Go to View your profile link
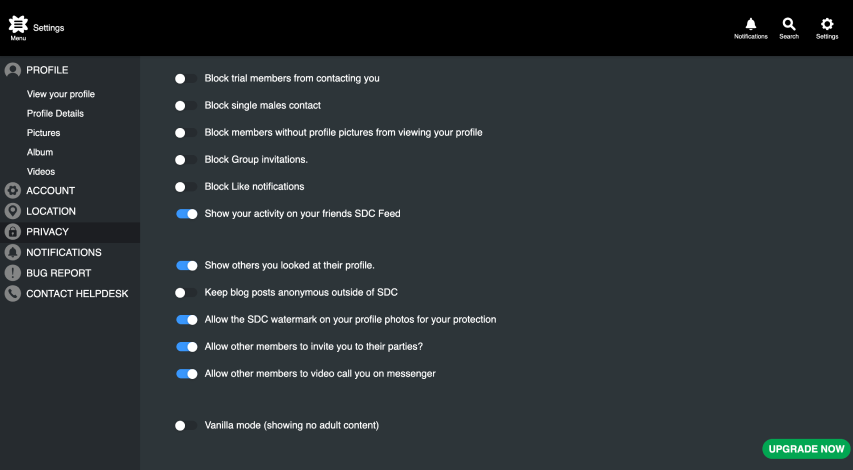Image resolution: width=853 pixels, height=470 pixels. click(x=61, y=94)
